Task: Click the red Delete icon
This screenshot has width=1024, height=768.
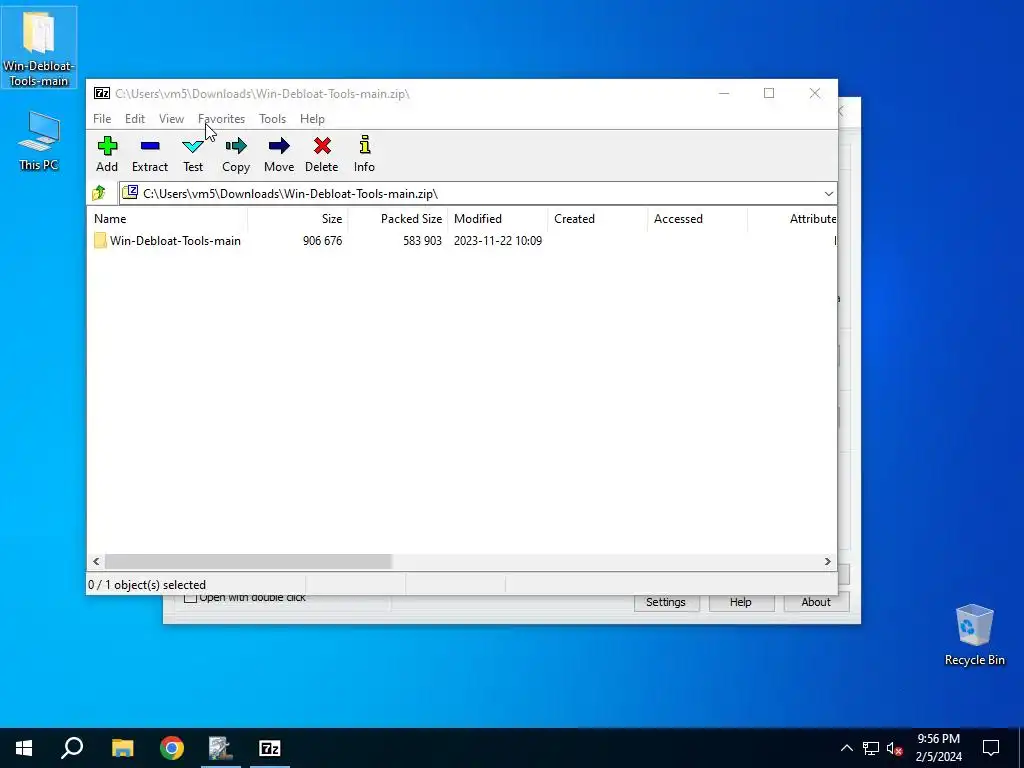Action: click(x=322, y=145)
